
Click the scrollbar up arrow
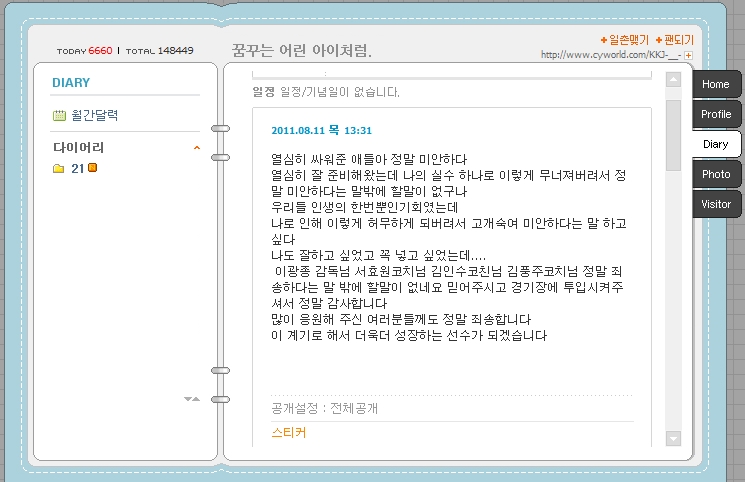pos(673,79)
